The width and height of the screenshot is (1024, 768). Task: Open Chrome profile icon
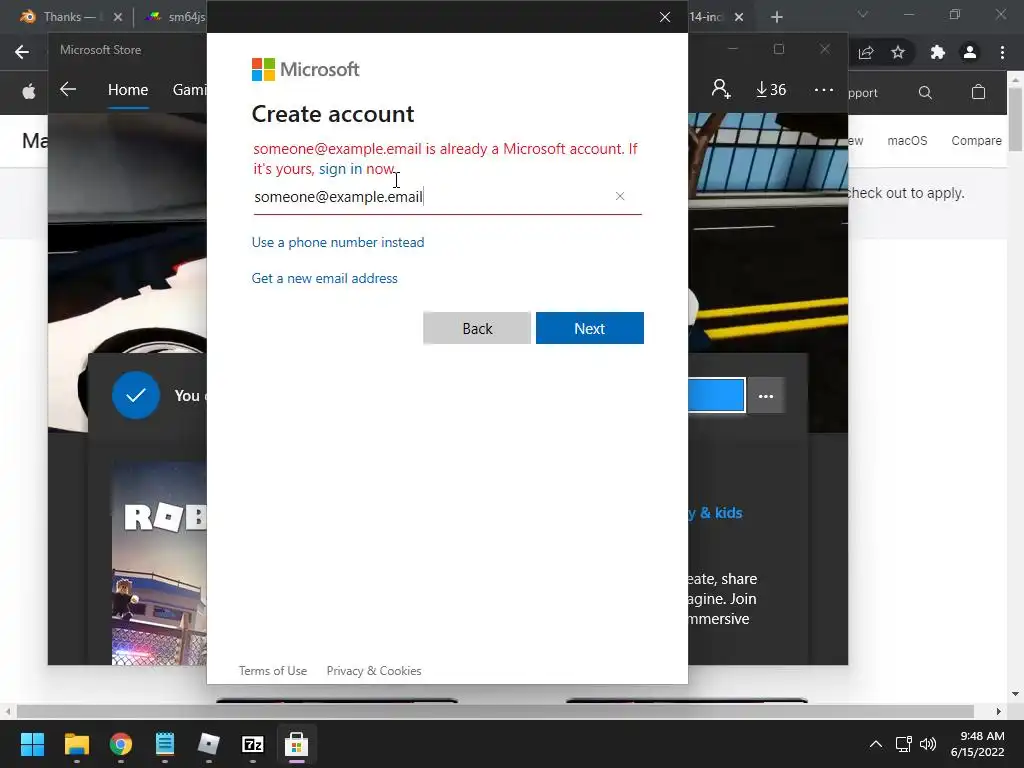click(970, 52)
